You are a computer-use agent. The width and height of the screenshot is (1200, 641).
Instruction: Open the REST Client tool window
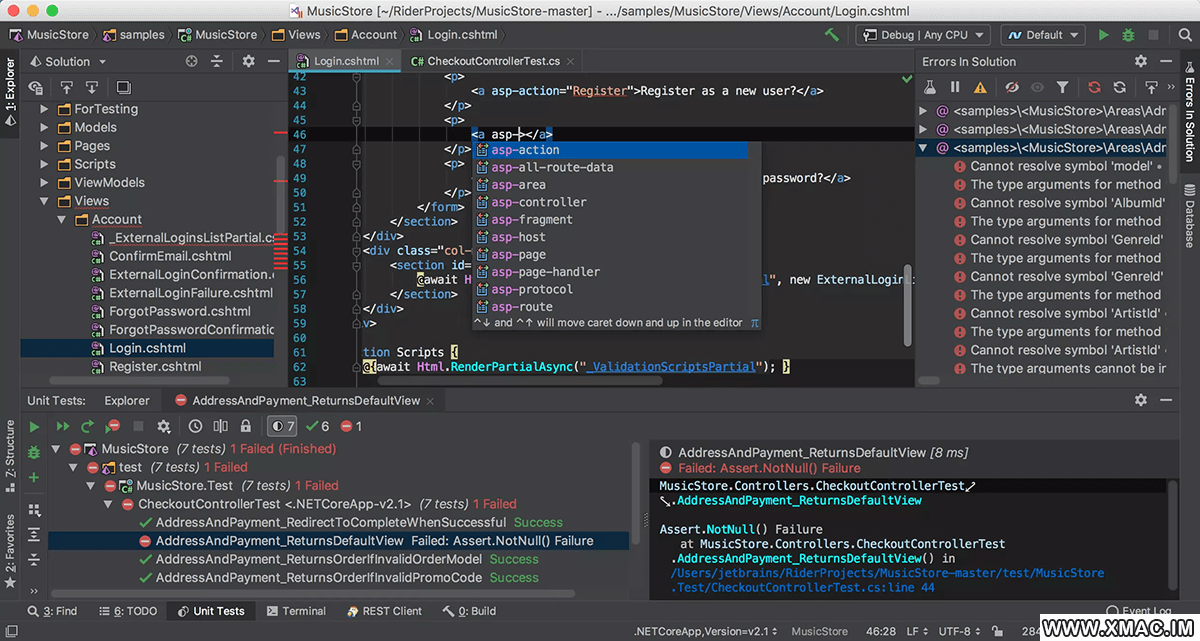click(385, 611)
